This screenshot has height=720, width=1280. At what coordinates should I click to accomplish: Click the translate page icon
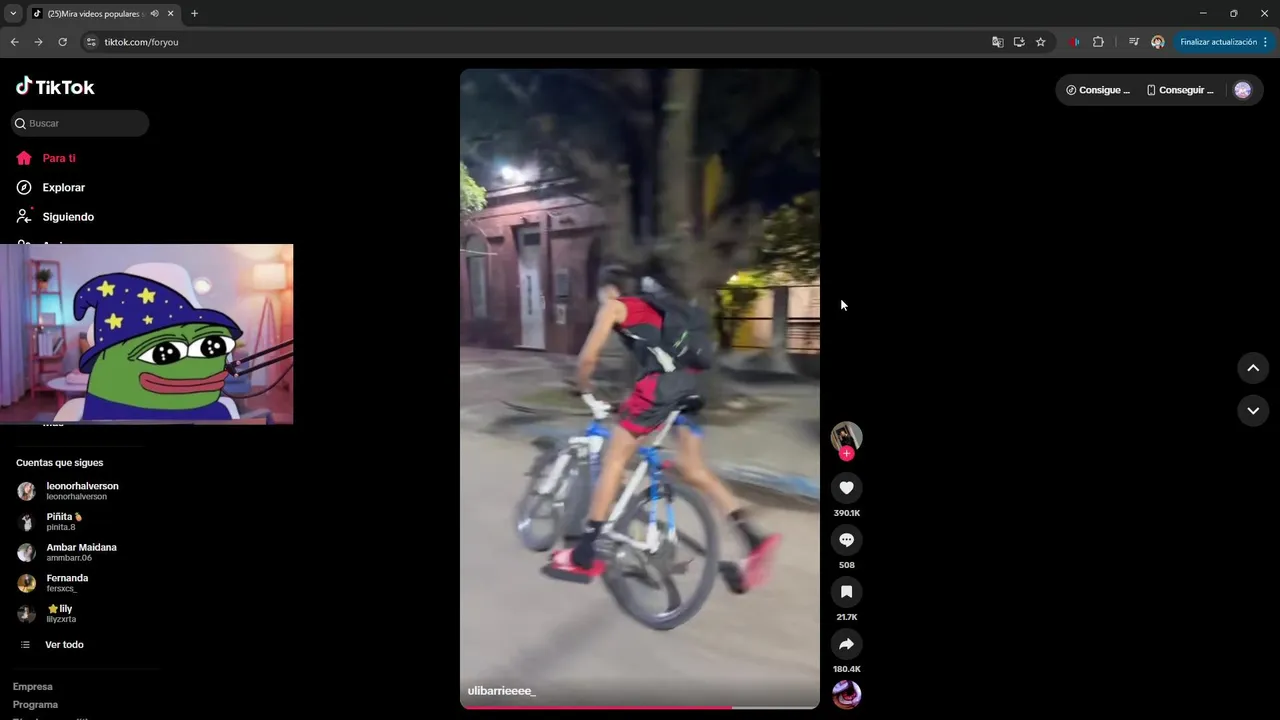click(x=997, y=42)
